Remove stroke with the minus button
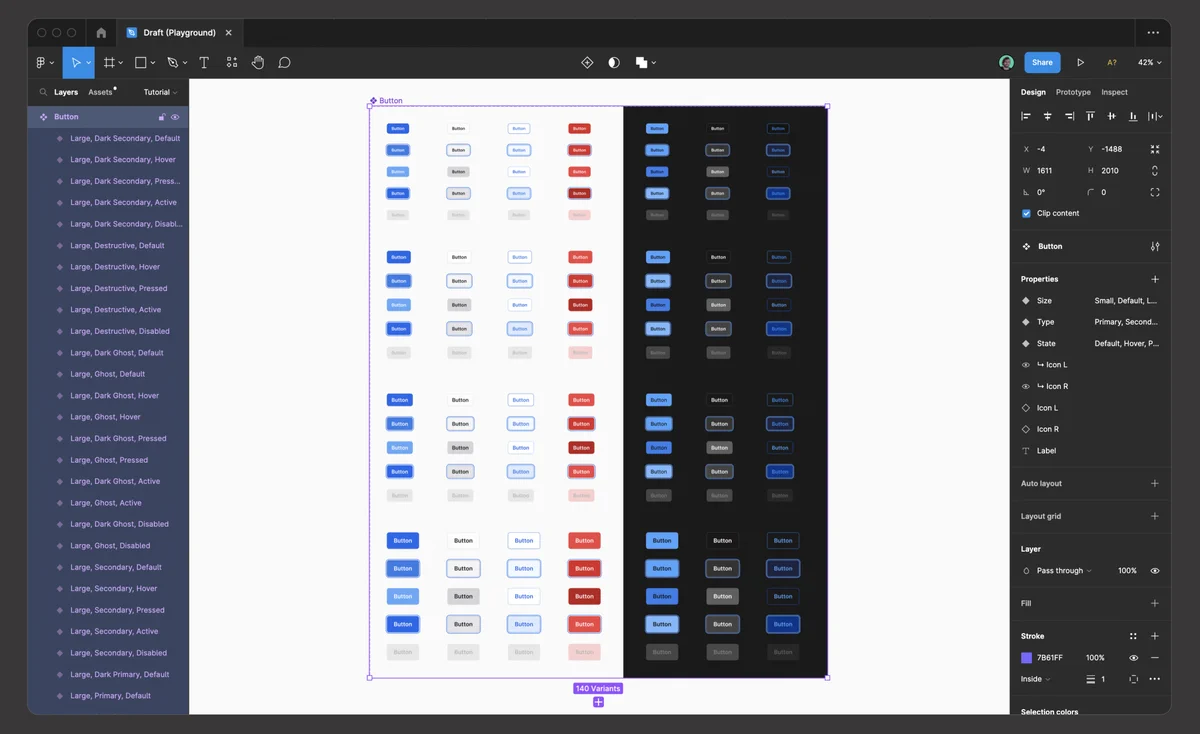 [x=1155, y=658]
